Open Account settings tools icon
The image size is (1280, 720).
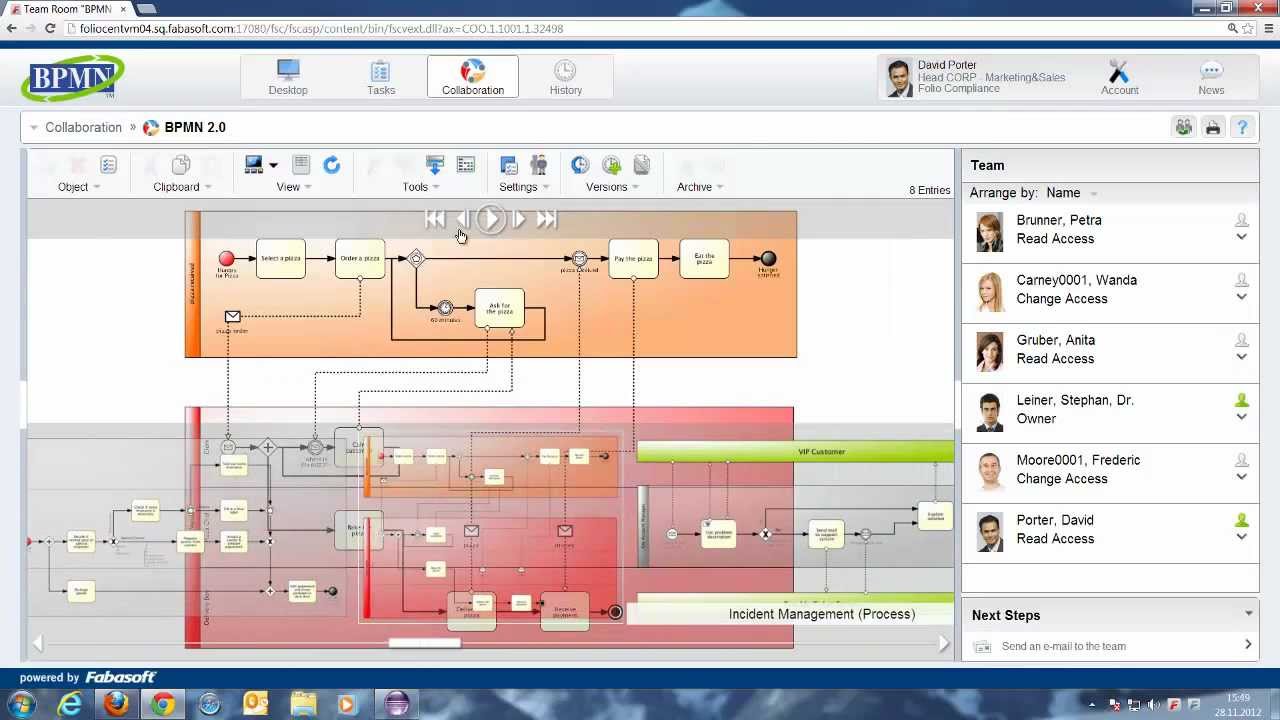(x=1119, y=71)
